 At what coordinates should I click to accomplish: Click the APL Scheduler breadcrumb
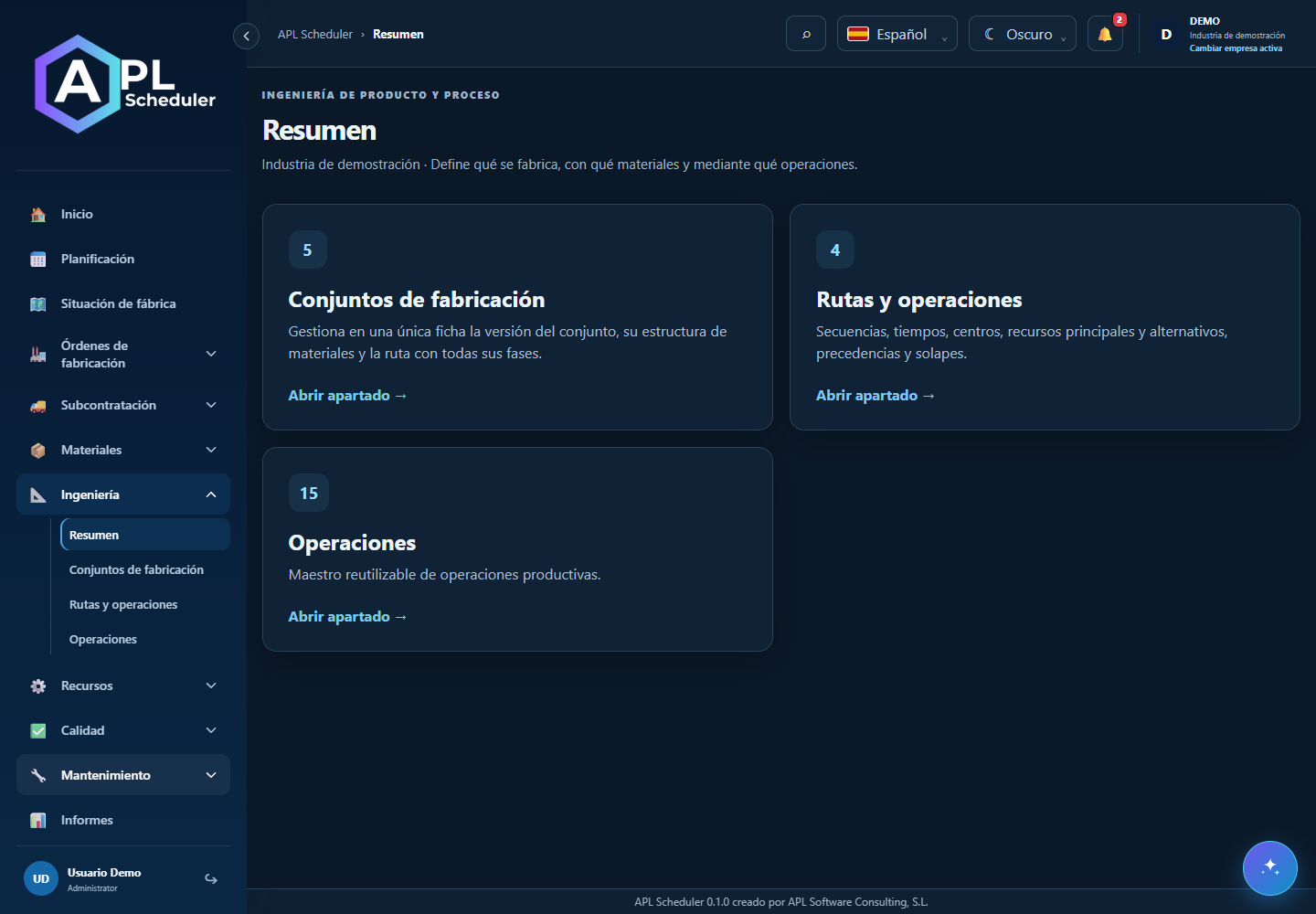[x=314, y=35]
